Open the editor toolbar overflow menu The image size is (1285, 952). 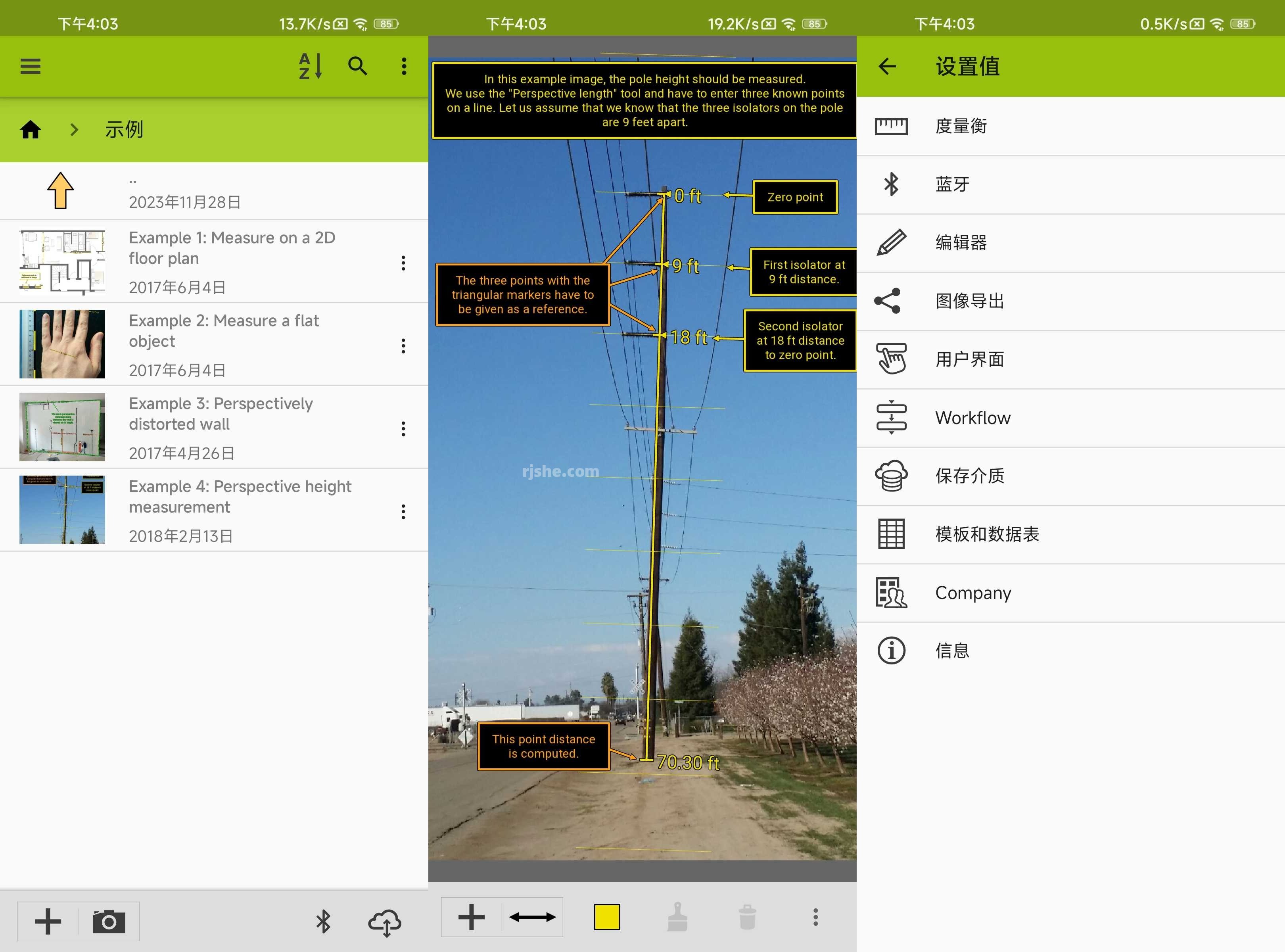click(815, 917)
